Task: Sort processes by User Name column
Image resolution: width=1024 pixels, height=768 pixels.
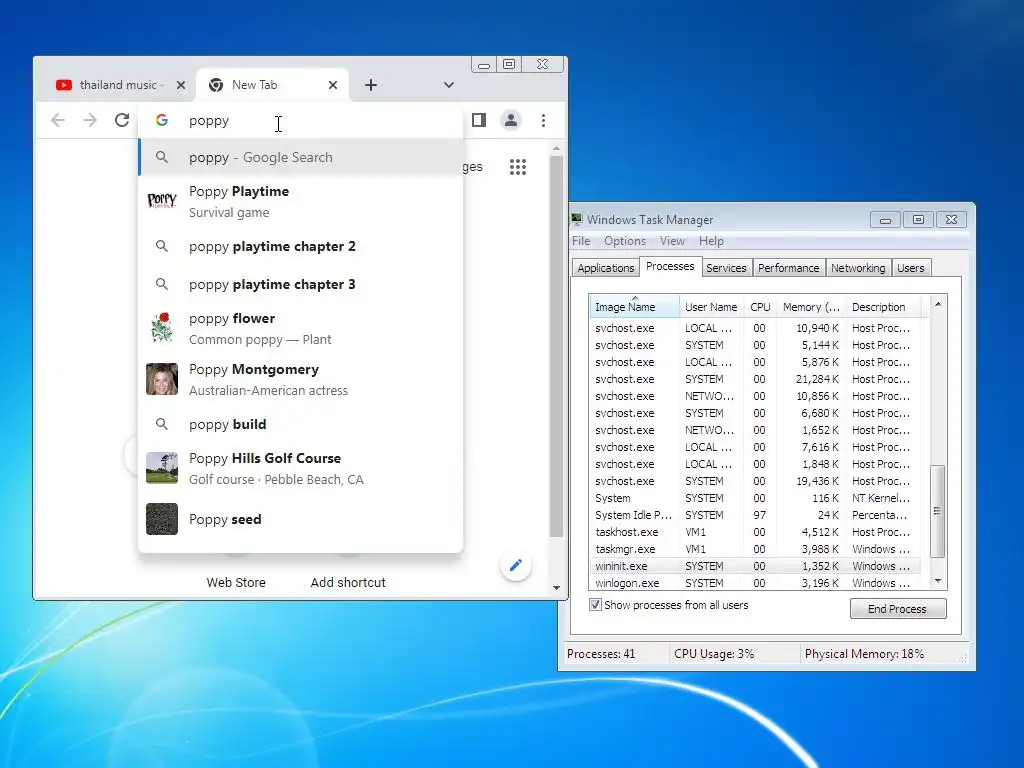Action: pos(711,307)
